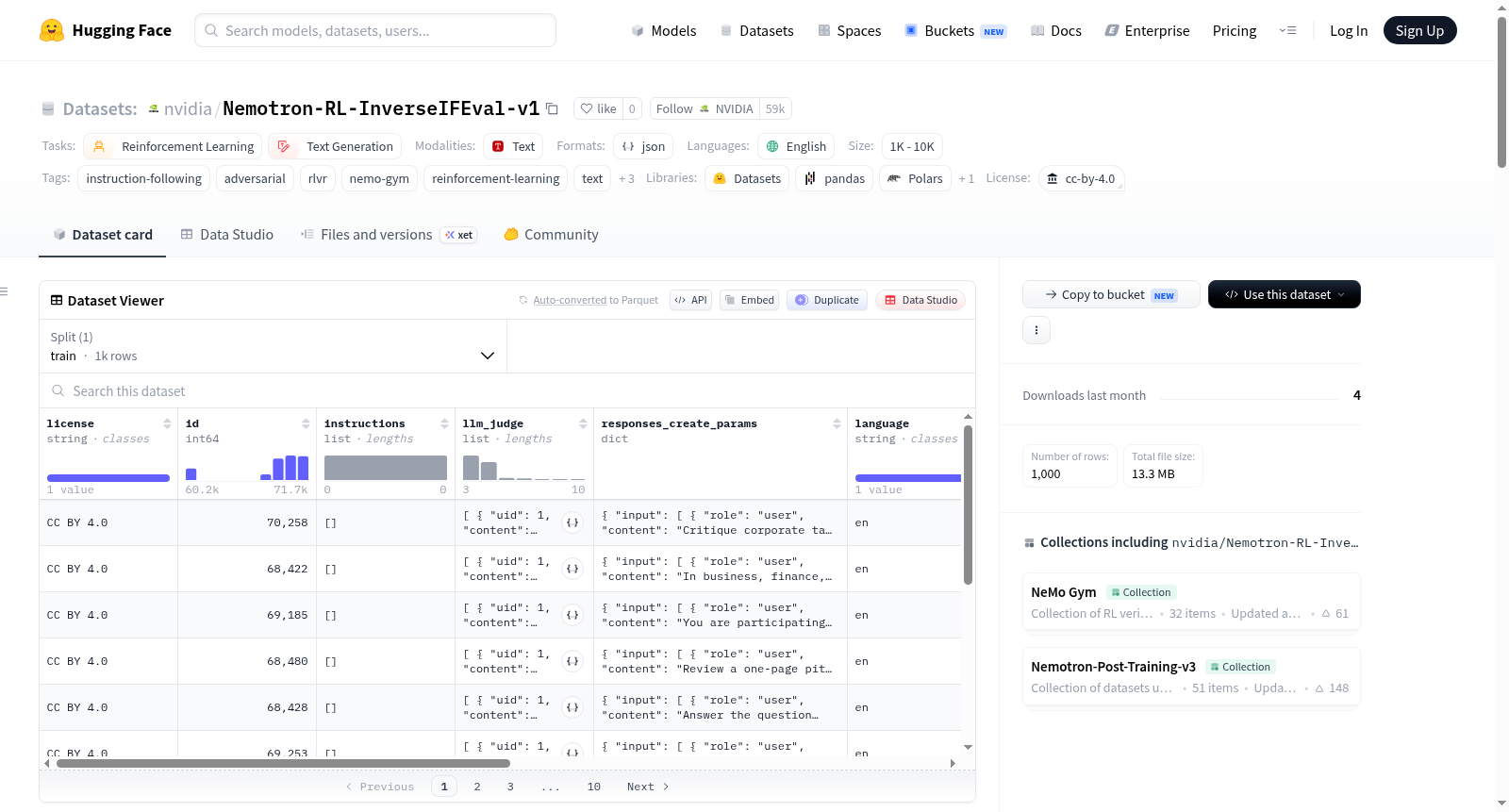Open the left sidebar hamburger icon
1509x812 pixels.
(x=4, y=291)
